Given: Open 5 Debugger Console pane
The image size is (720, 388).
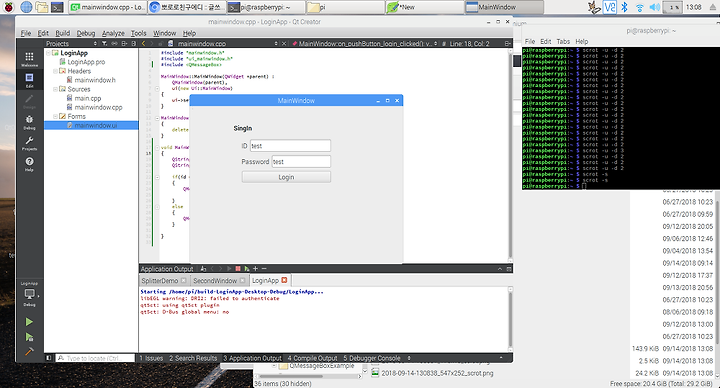Looking at the screenshot, I should (x=372, y=358).
